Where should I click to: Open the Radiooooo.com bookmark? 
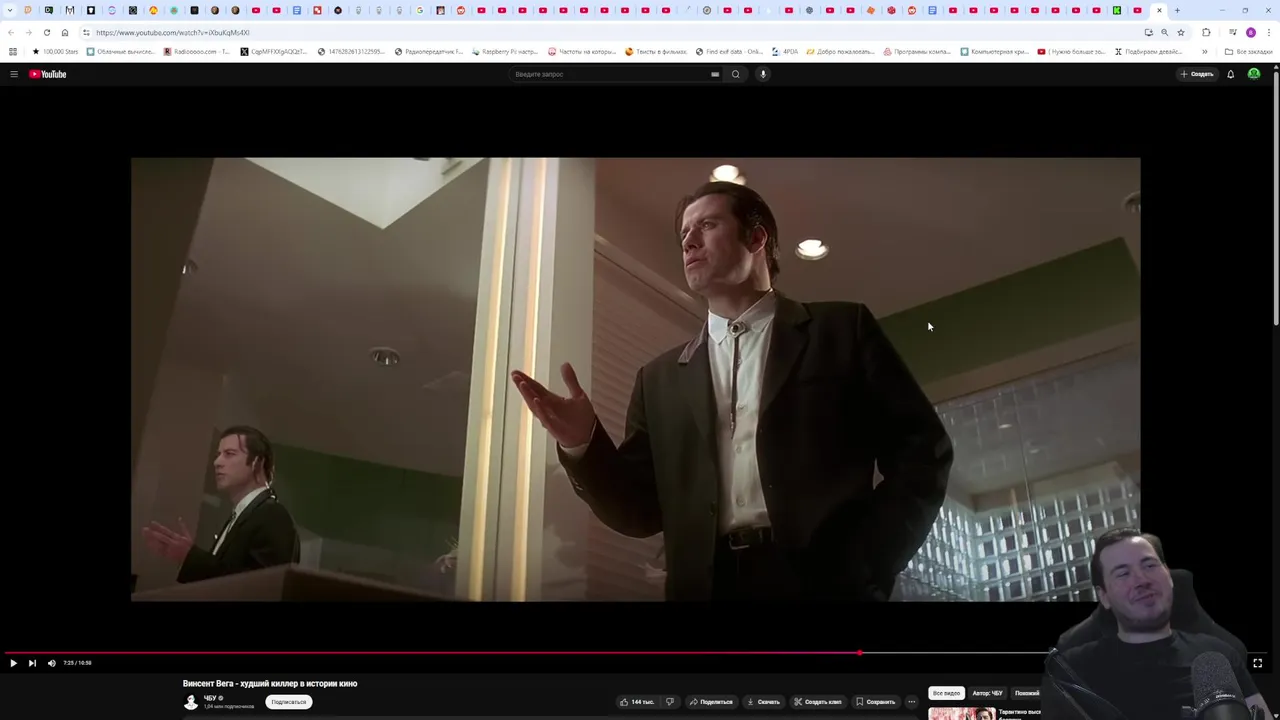click(x=197, y=52)
